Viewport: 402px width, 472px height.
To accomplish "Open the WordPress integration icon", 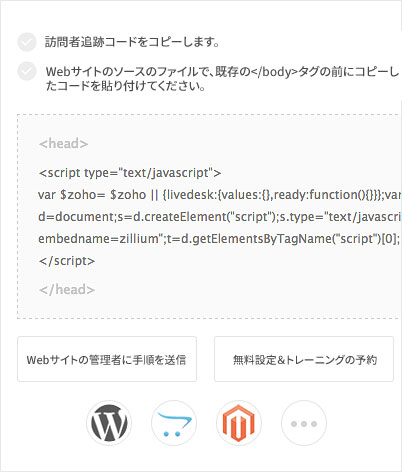I will click(109, 423).
